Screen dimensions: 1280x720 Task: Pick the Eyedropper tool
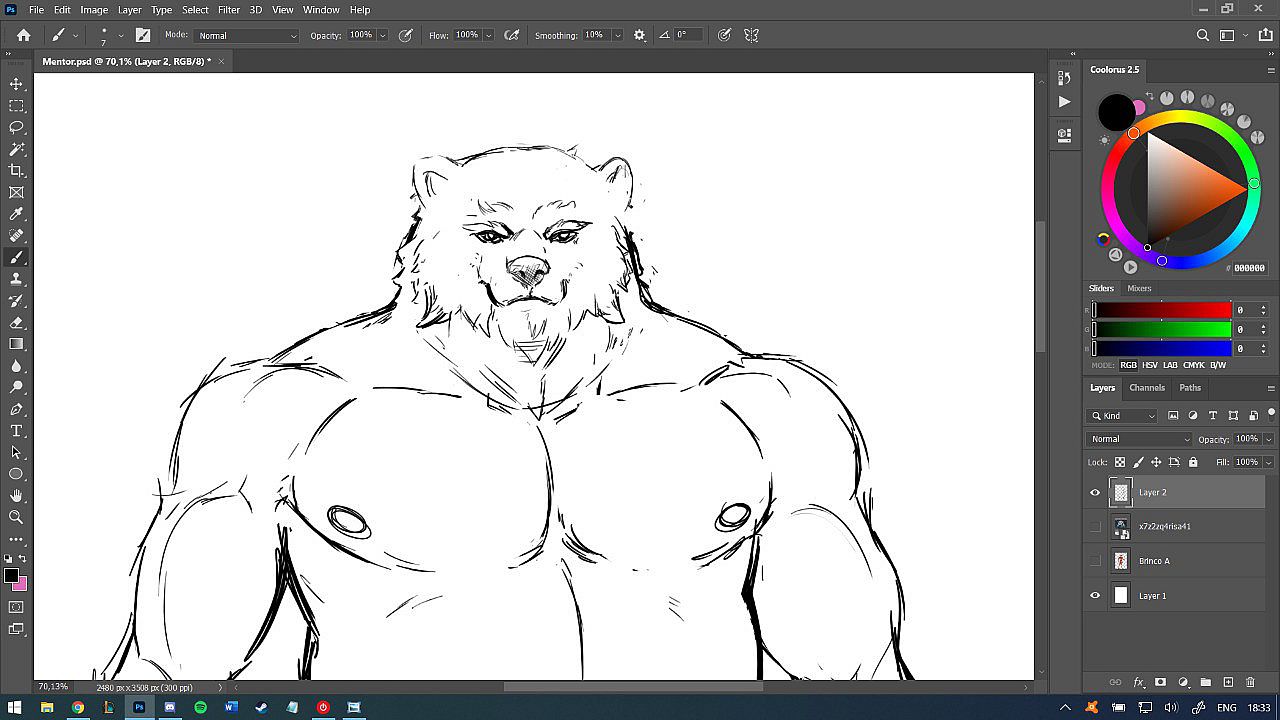pos(16,214)
